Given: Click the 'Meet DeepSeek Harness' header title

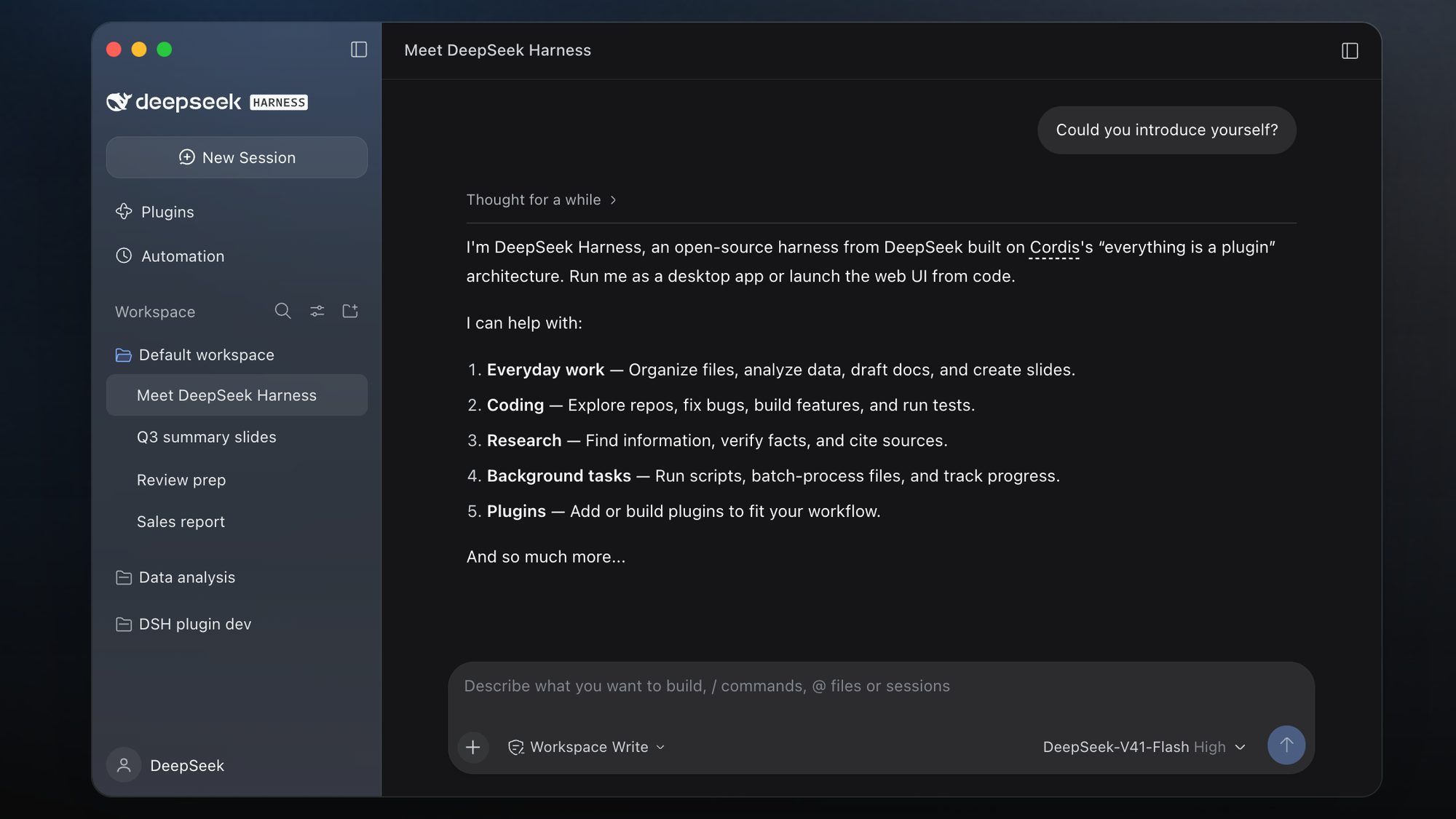Looking at the screenshot, I should point(497,50).
